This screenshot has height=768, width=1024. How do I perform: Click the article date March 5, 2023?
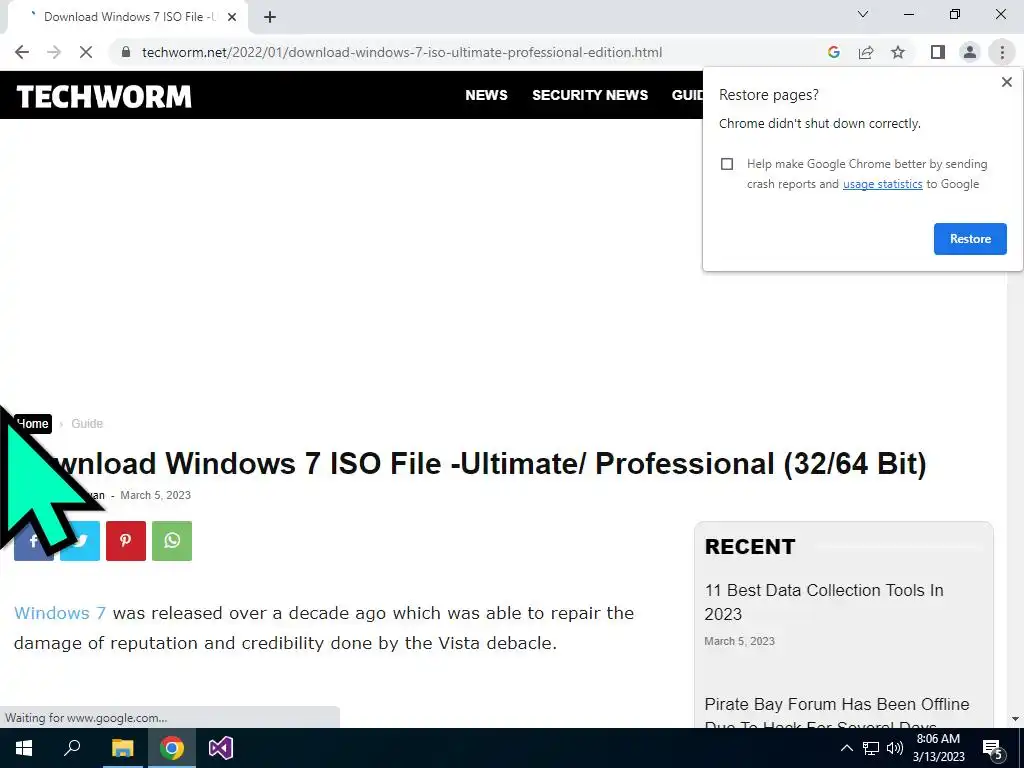pos(155,495)
